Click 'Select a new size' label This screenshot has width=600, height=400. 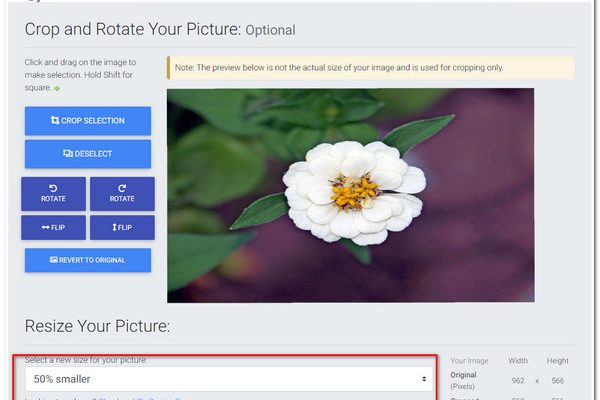(86, 360)
